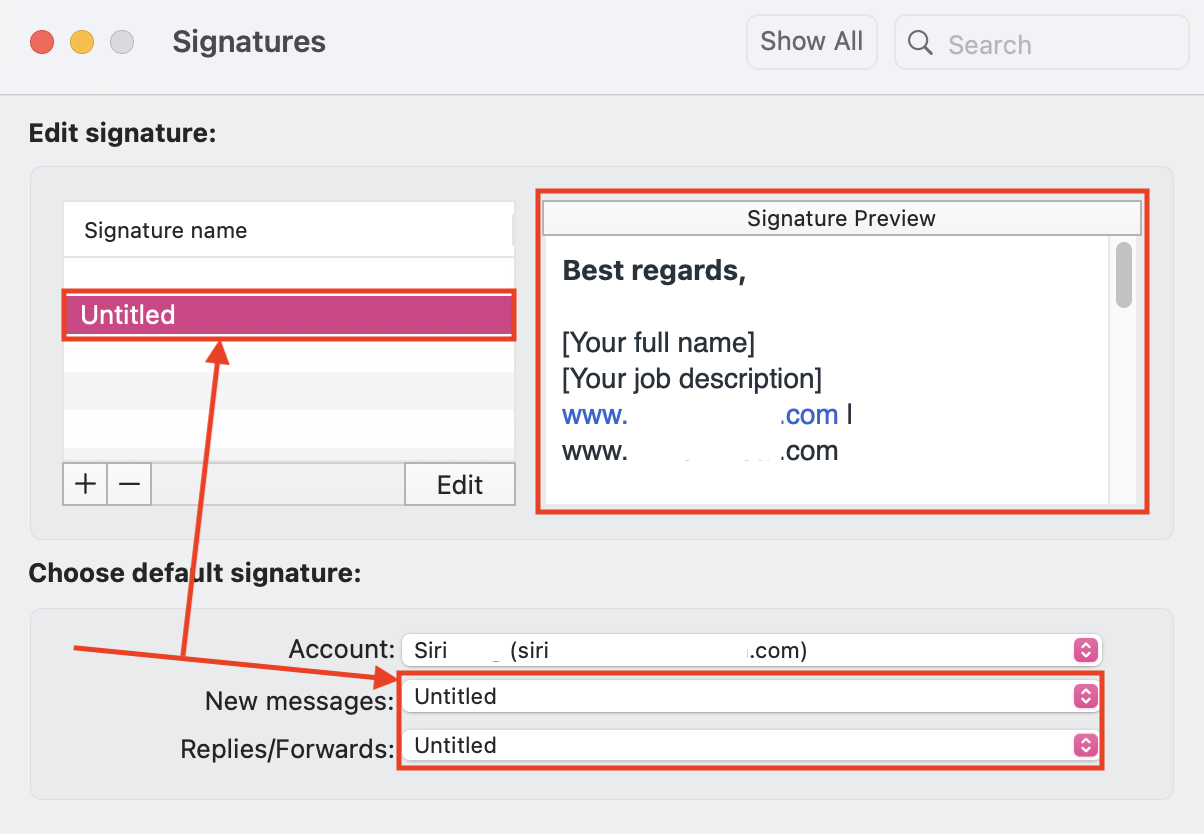Click the green zoom window icon

(x=122, y=42)
